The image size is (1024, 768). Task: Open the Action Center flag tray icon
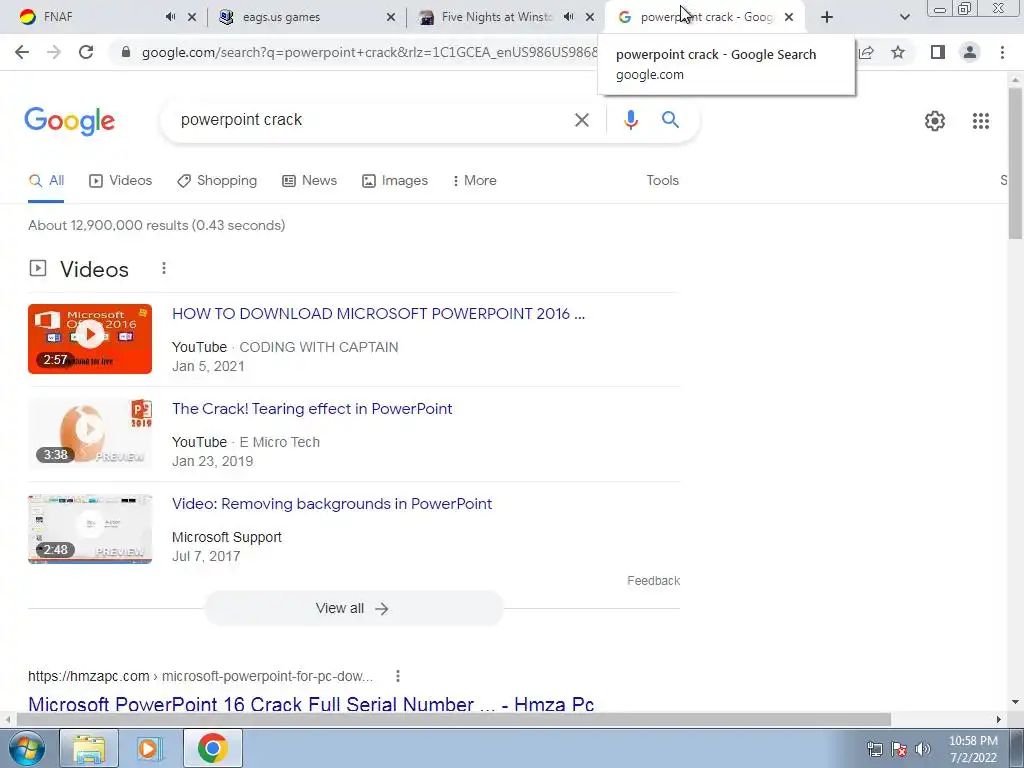(899, 749)
